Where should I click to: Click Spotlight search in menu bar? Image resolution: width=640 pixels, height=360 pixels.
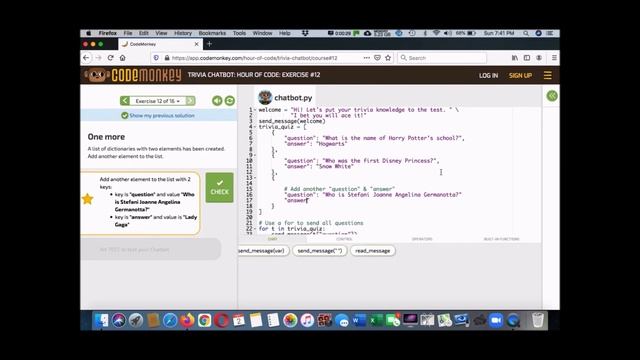coord(526,33)
